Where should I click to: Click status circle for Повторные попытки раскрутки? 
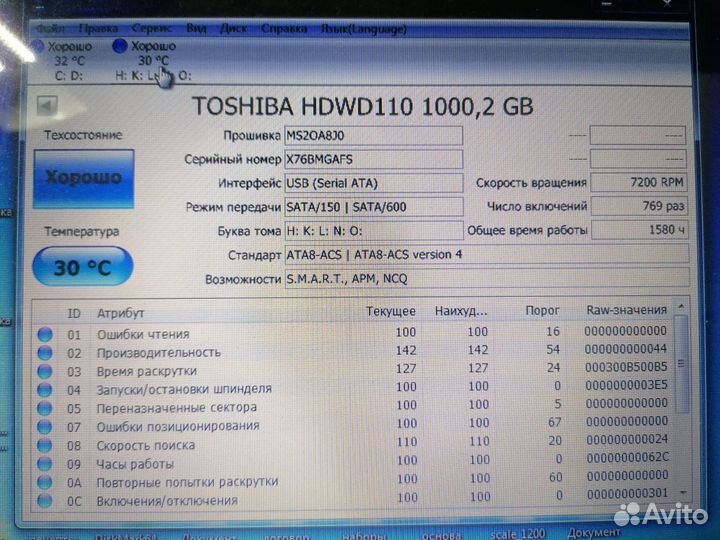[x=45, y=482]
